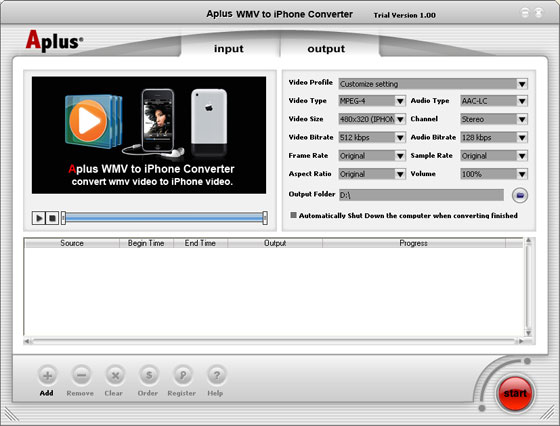Click the Clear list icon

click(x=115, y=375)
